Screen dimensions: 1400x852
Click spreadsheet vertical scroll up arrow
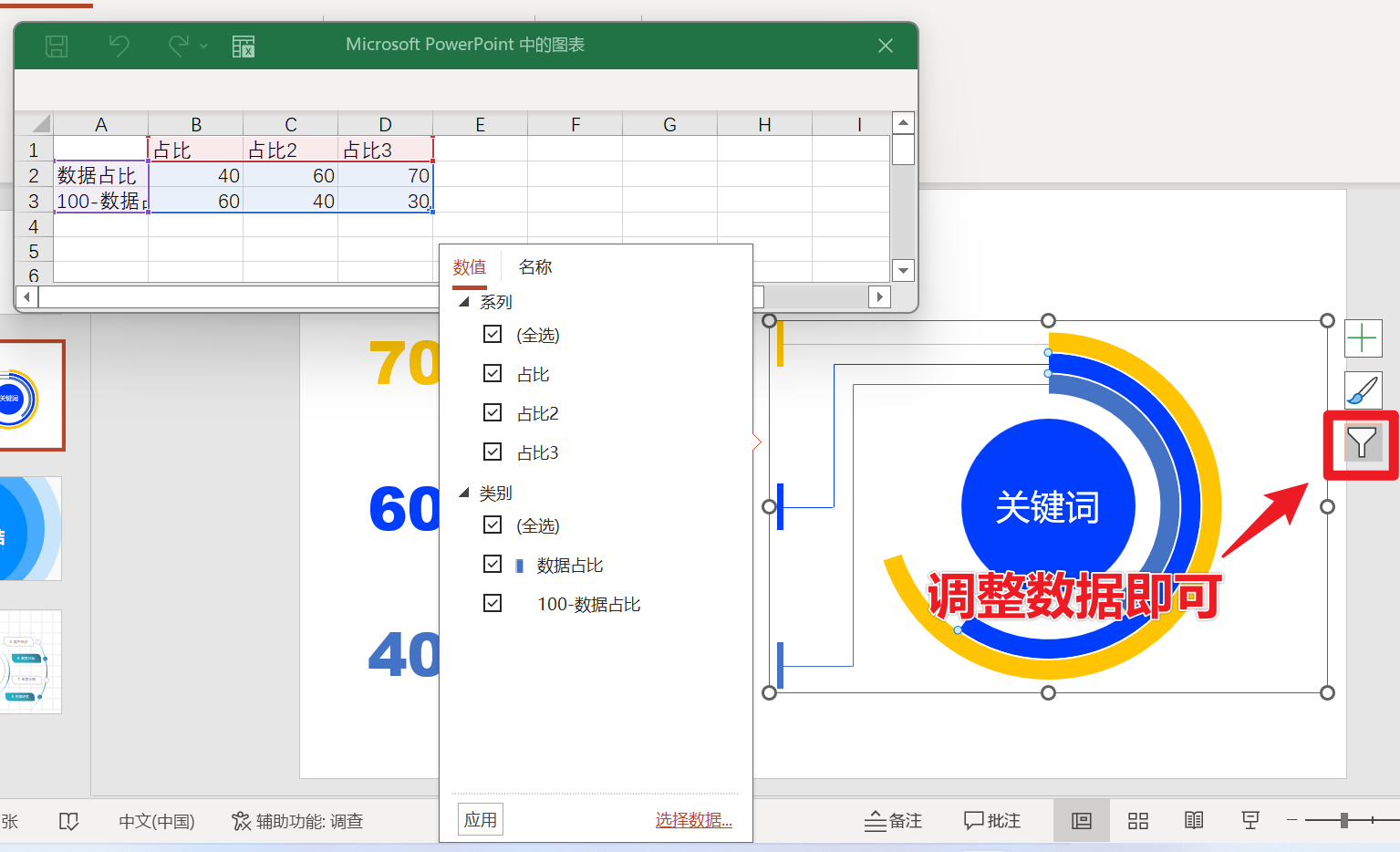tap(903, 123)
